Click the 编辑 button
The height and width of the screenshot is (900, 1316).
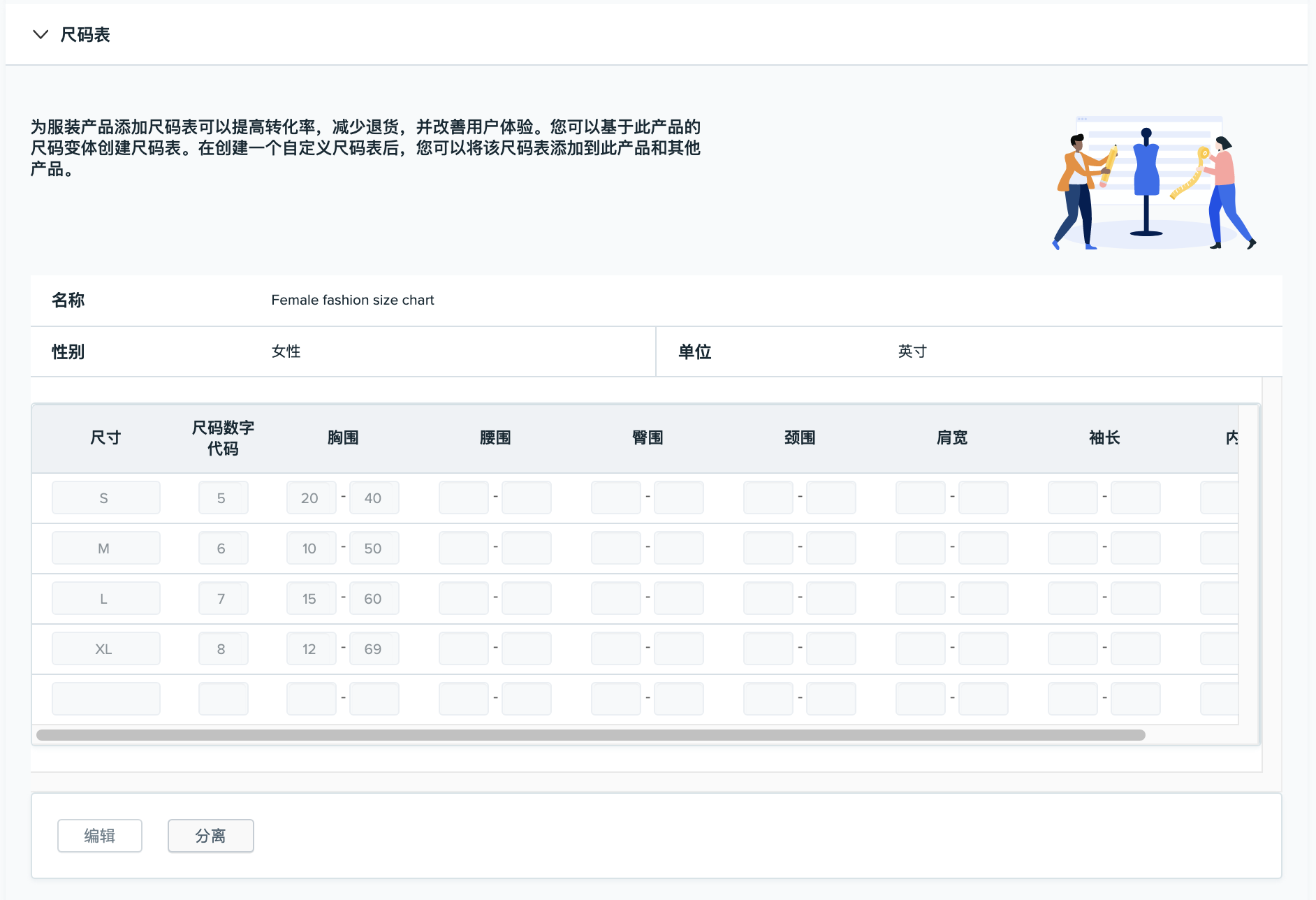(x=99, y=835)
